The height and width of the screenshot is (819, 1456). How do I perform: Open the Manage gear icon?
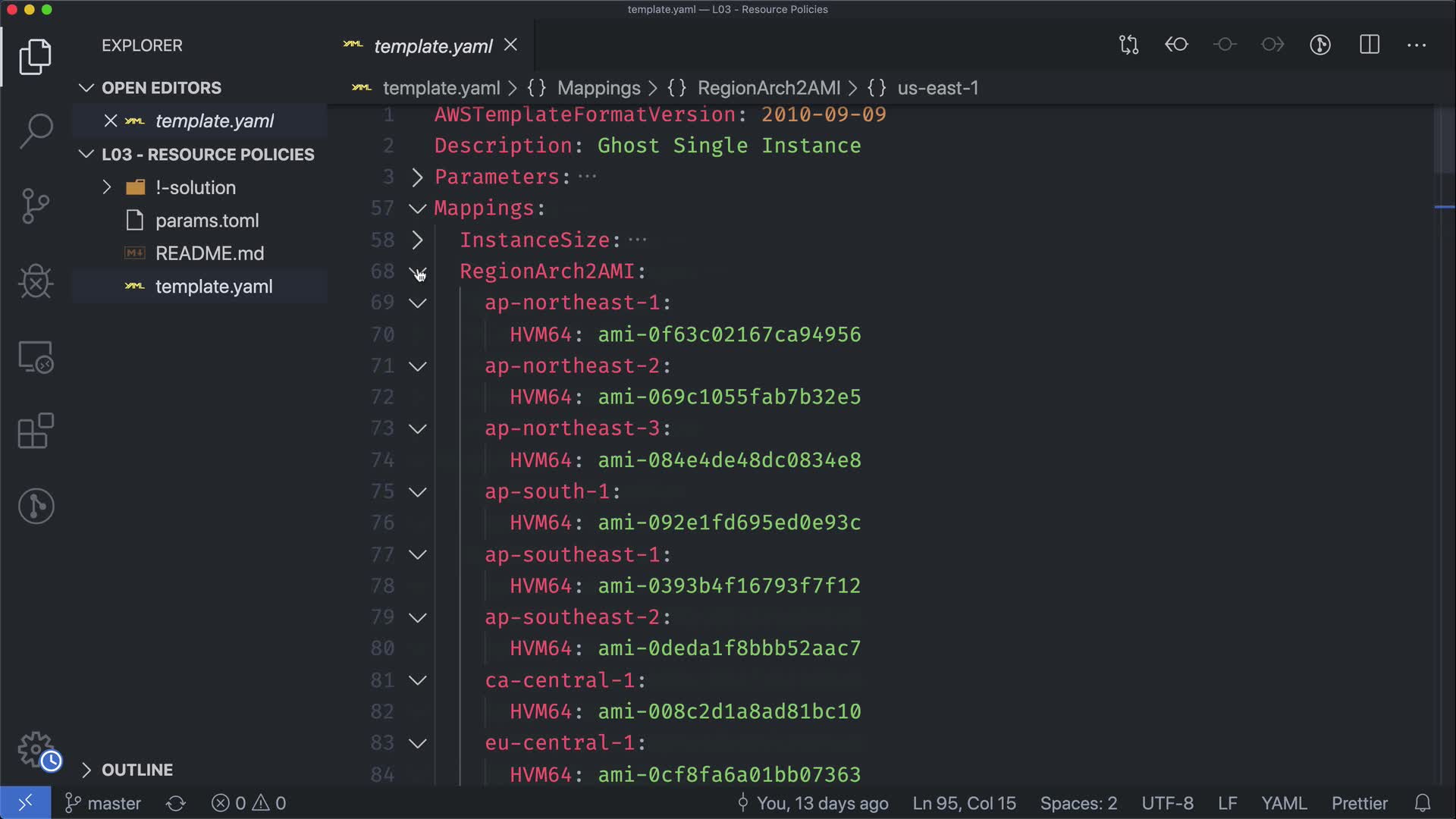[36, 749]
